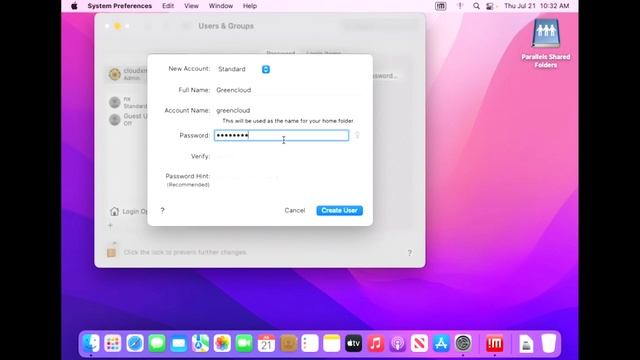Screen dimensions: 640x360
Task: Open News from the Dock
Action: 419,343
